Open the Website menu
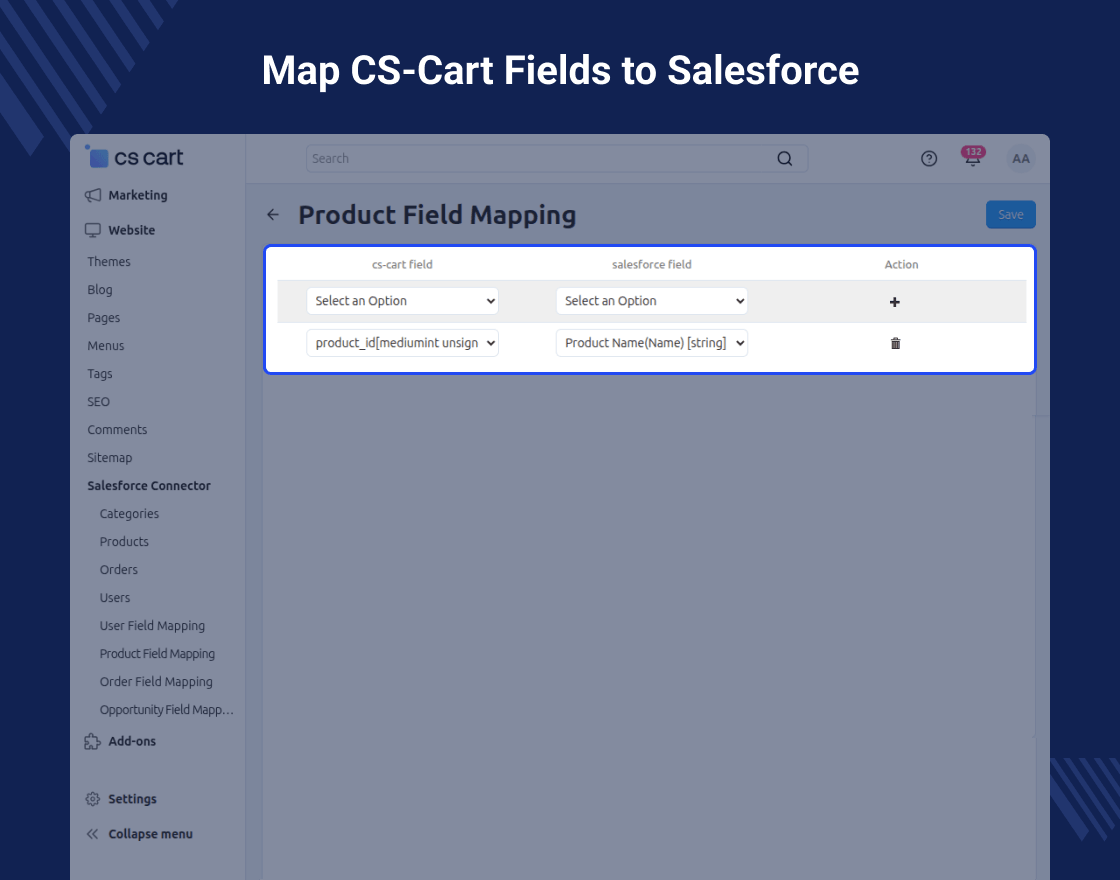Image resolution: width=1120 pixels, height=880 pixels. [131, 230]
